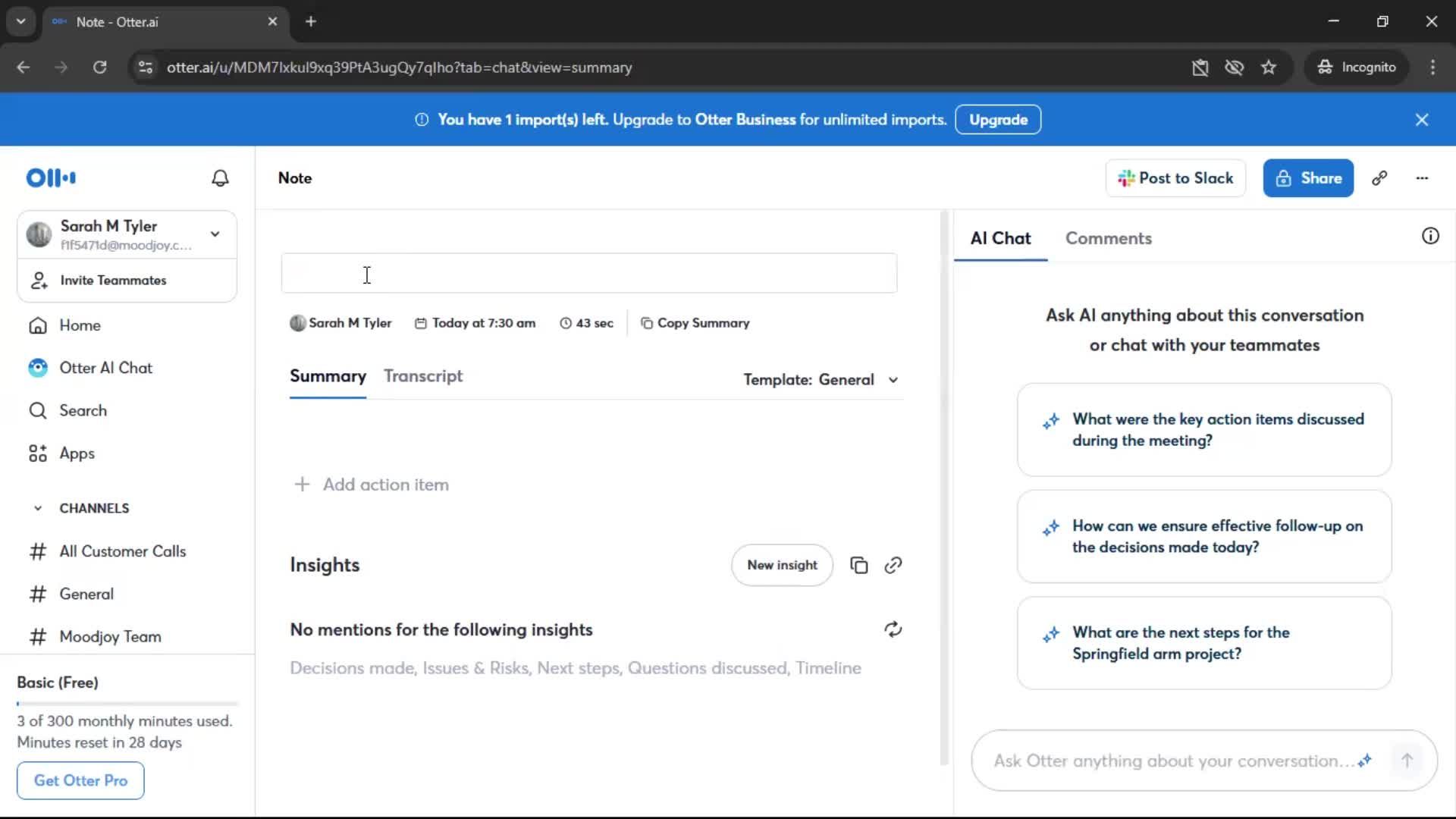Screen dimensions: 1456x819
Task: Toggle third-party cookie blocking icon
Action: 1234,67
